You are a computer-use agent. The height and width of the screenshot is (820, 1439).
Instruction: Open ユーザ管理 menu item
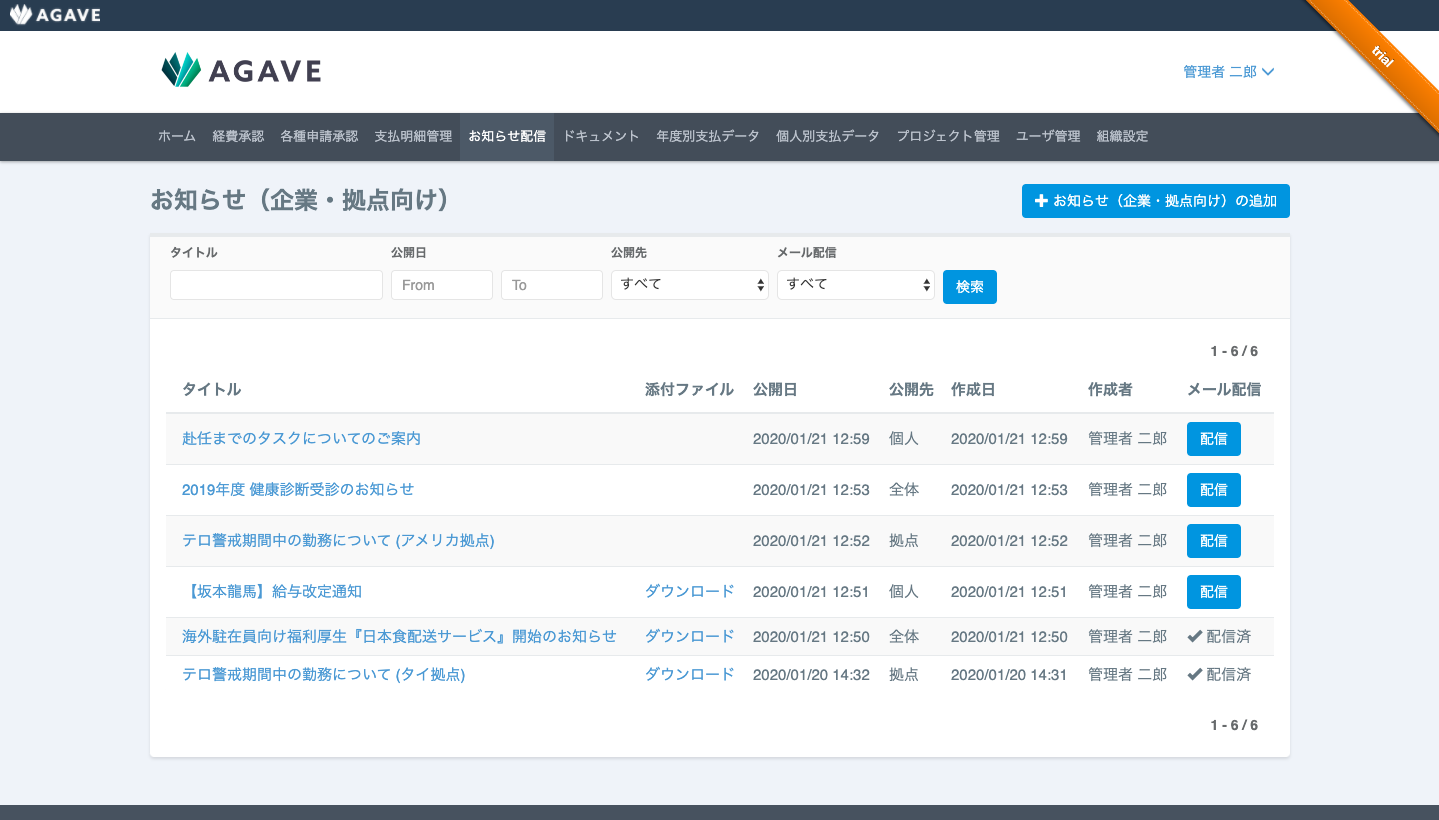tap(1048, 136)
